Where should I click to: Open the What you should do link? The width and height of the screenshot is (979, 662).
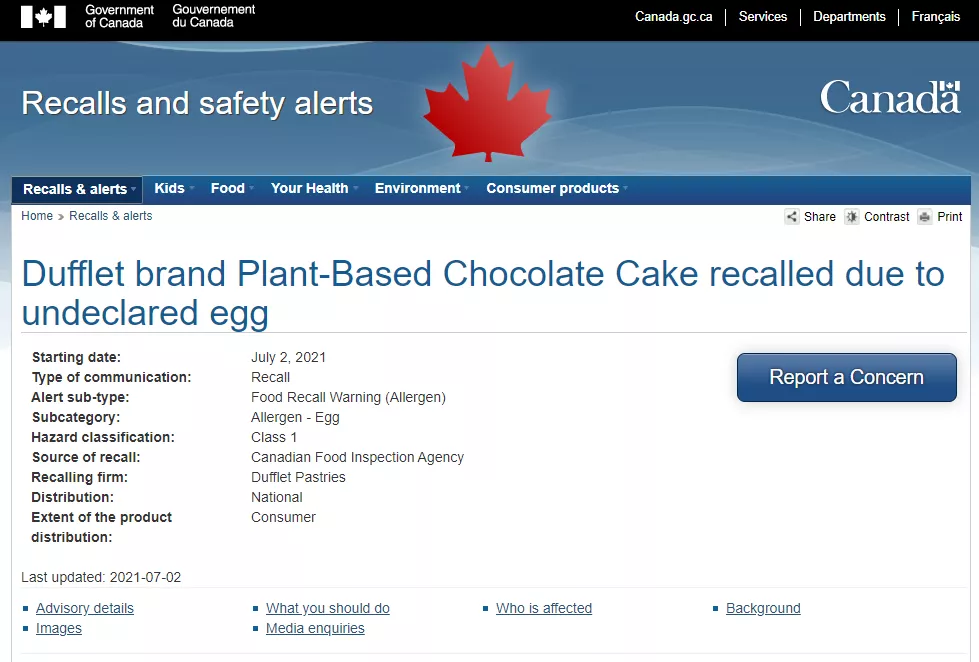(328, 608)
